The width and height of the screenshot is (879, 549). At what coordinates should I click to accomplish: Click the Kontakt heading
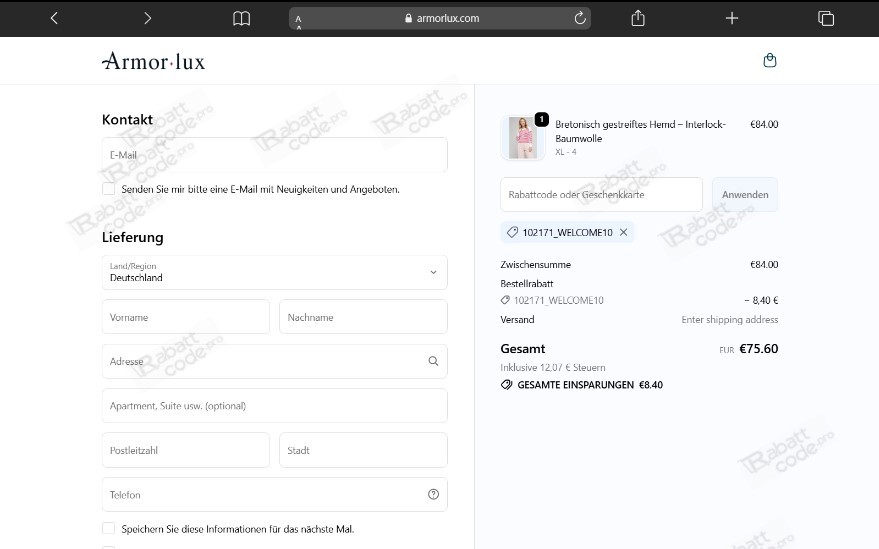(127, 119)
